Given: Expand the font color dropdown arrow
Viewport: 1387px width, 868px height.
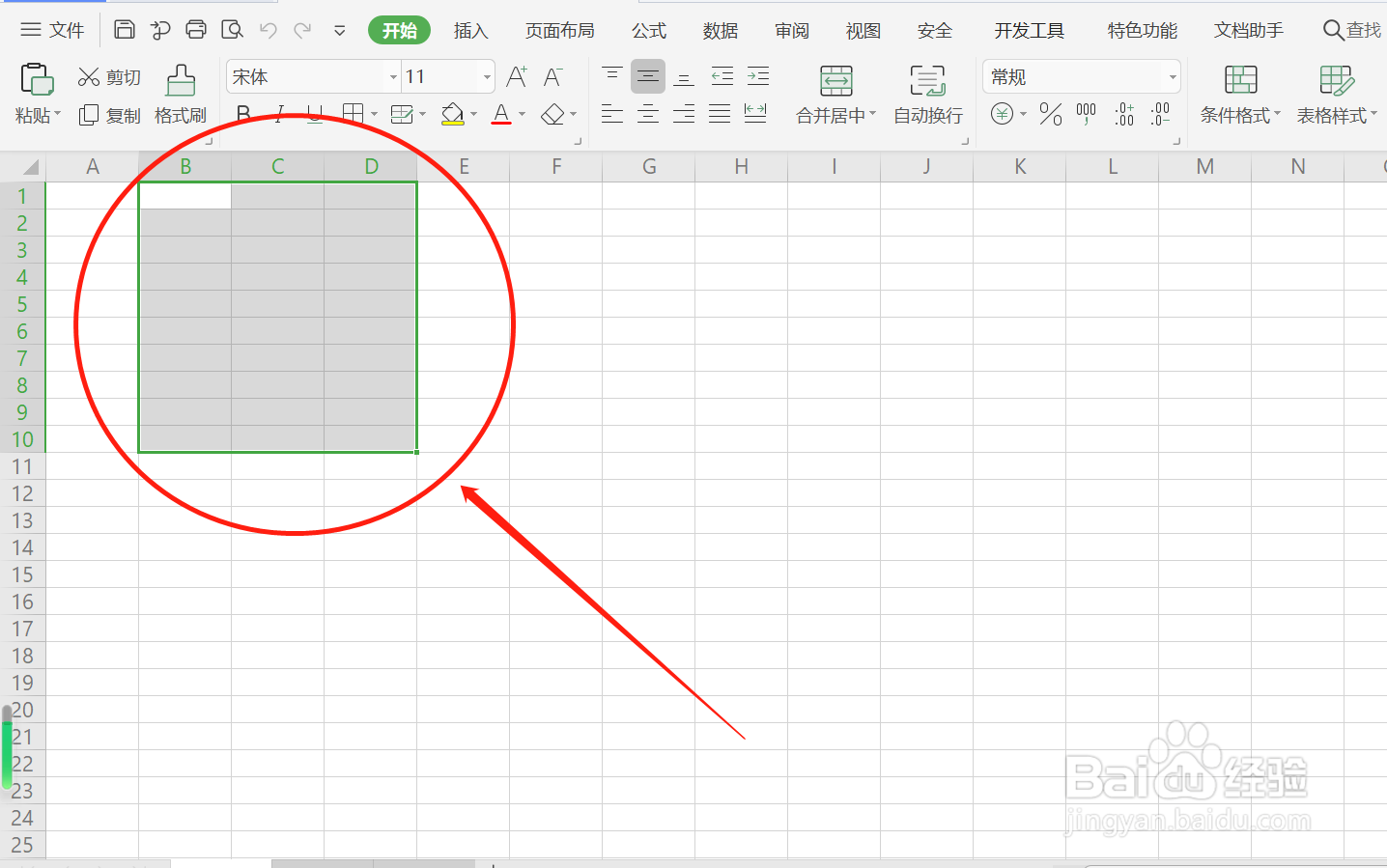Looking at the screenshot, I should tap(523, 115).
